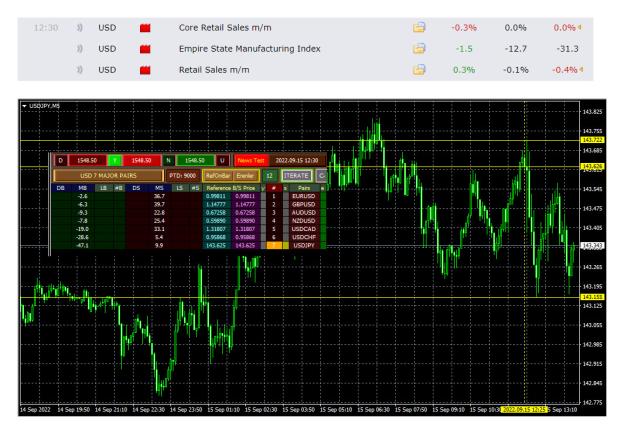The image size is (625, 435).
Task: Click the highlighted 2022.09.15 12:25 time label
Action: click(524, 409)
